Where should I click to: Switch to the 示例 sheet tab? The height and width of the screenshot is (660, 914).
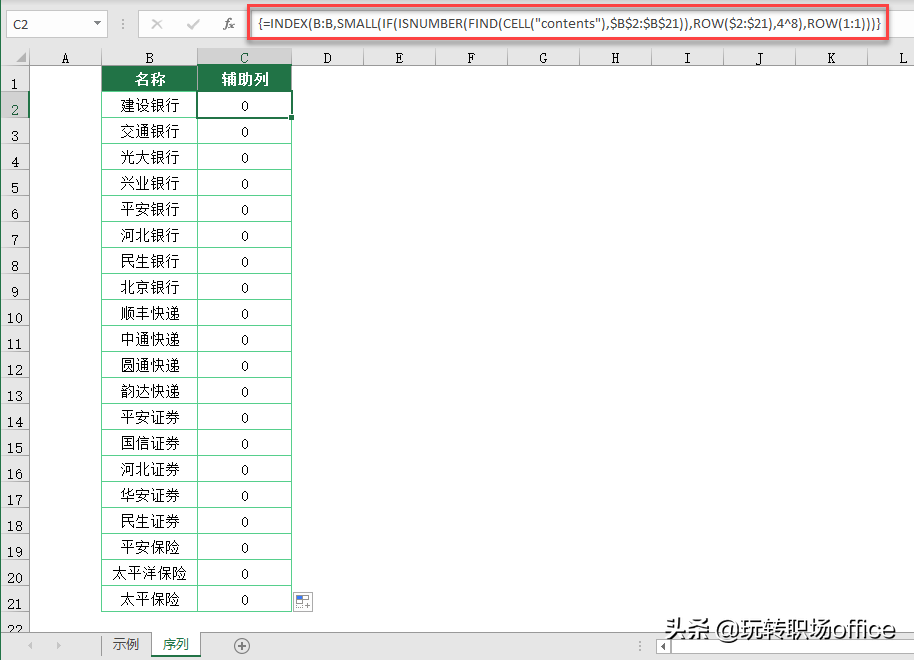click(x=126, y=644)
